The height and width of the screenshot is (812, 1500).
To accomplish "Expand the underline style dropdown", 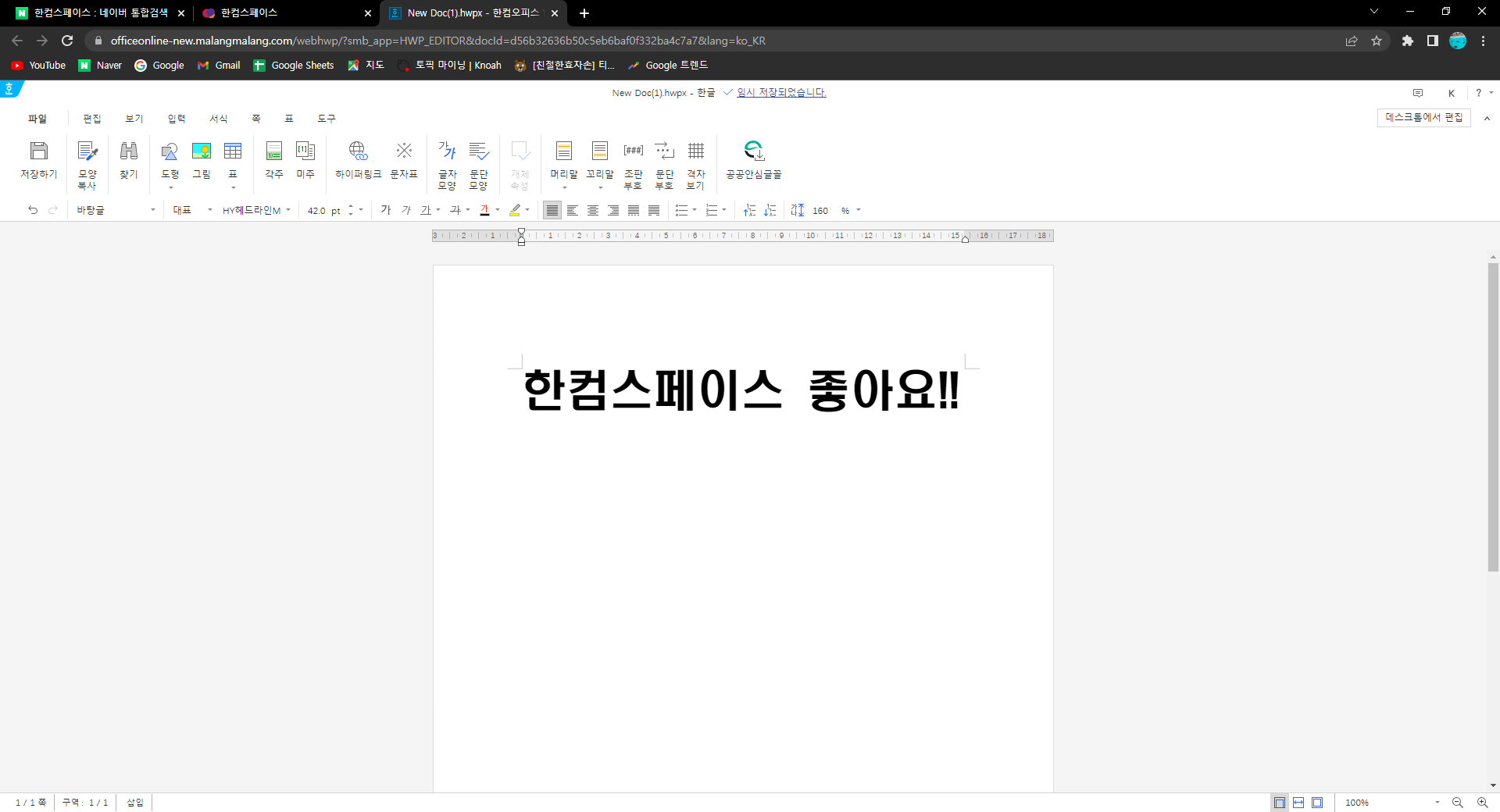I will click(438, 210).
